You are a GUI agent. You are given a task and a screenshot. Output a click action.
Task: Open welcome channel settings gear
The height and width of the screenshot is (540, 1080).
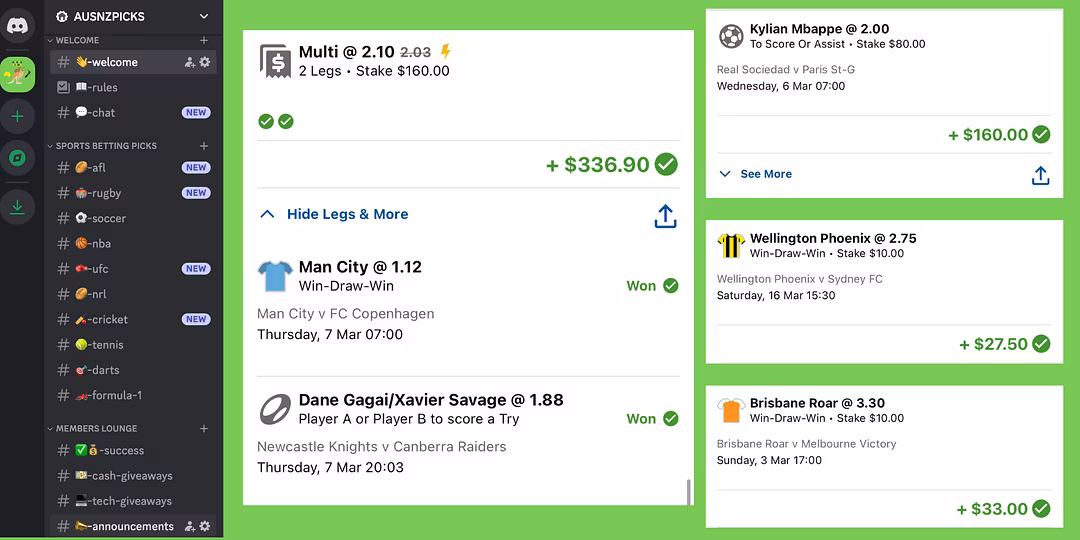click(205, 62)
